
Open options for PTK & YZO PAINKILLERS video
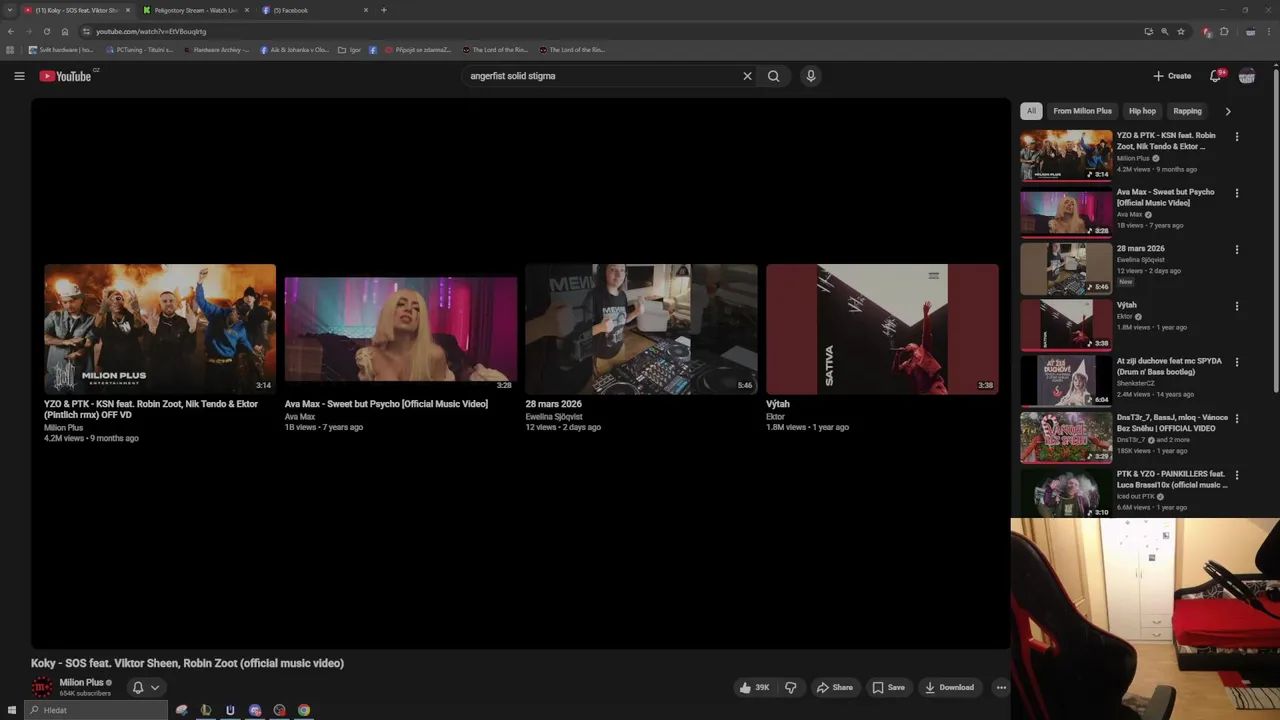pos(1237,475)
